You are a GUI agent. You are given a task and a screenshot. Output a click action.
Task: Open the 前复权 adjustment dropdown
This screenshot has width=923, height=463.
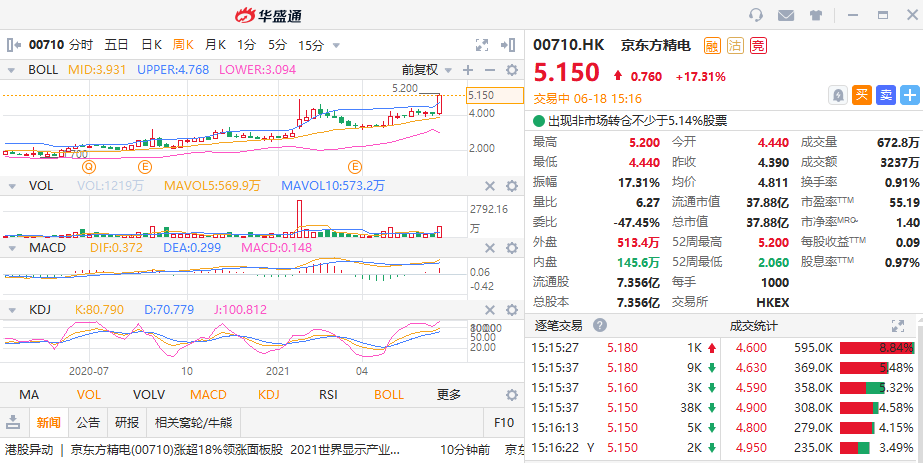click(426, 70)
